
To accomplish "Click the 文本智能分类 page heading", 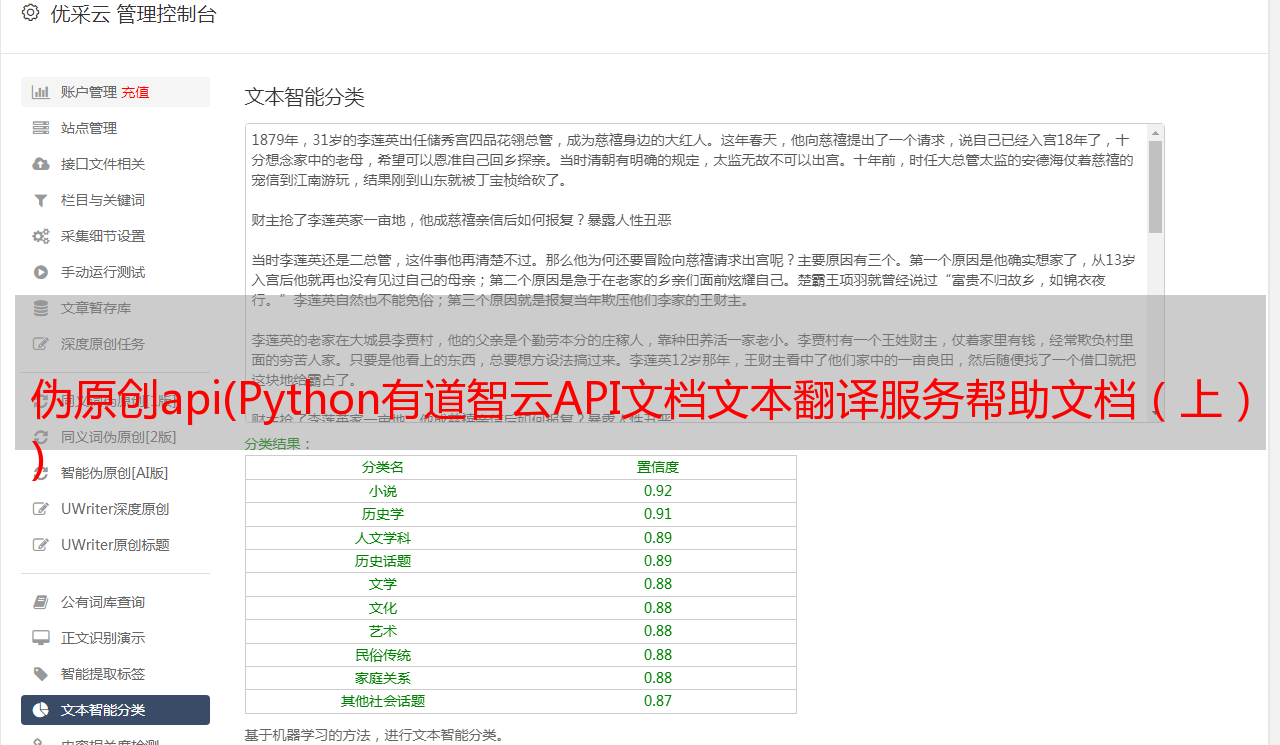I will pos(305,97).
